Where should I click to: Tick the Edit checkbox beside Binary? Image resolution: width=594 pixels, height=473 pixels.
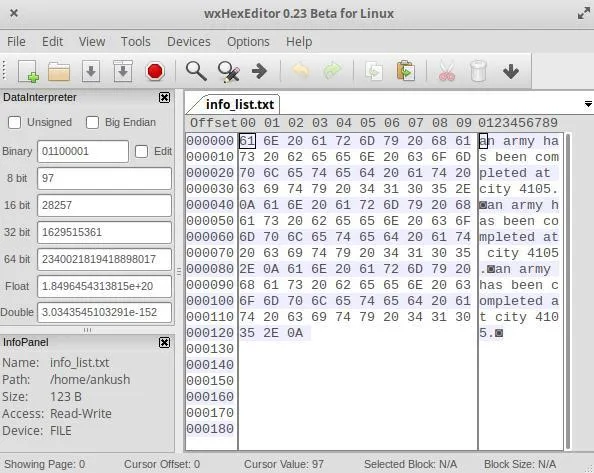pos(141,151)
